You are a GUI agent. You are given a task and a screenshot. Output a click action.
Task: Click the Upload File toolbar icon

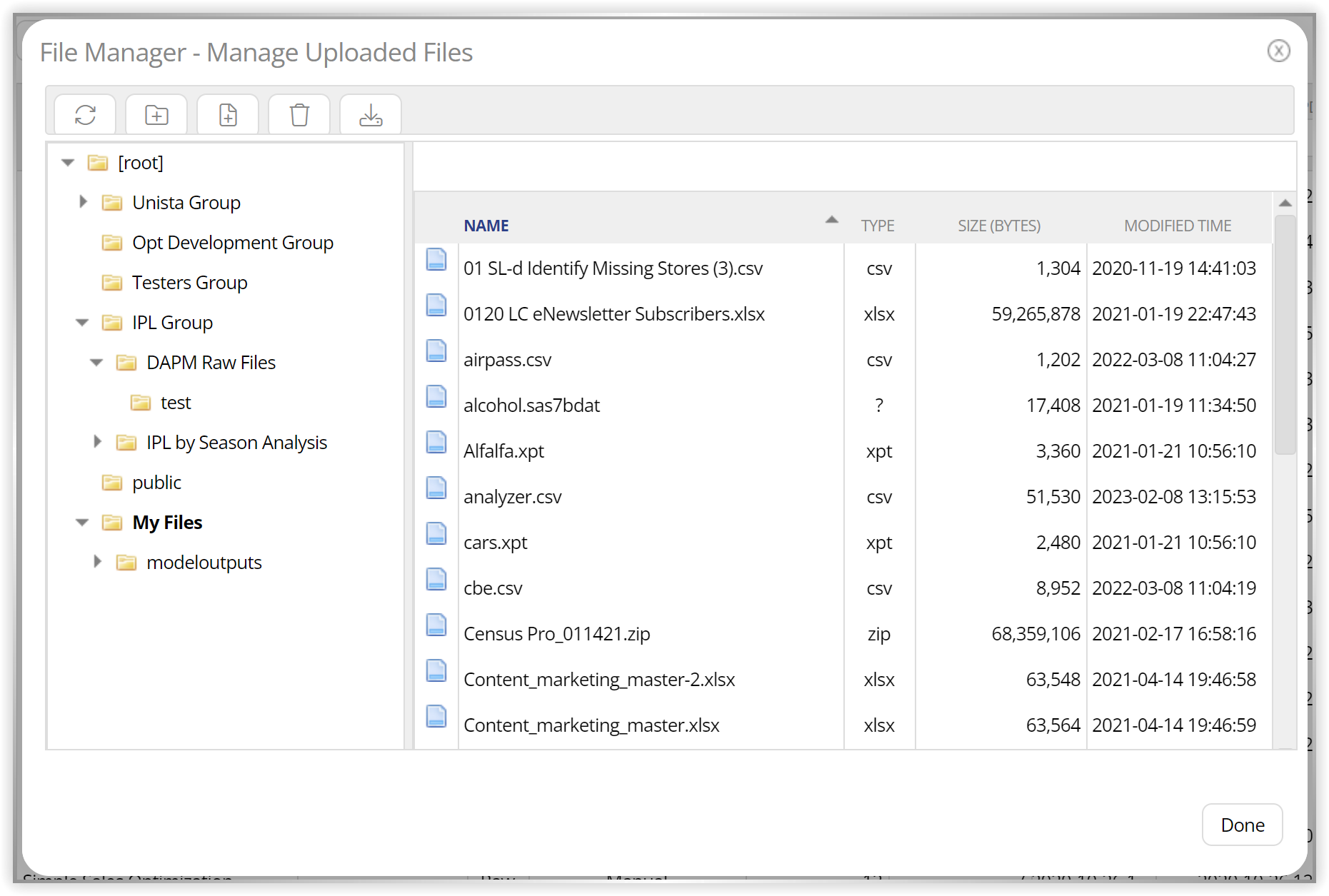coord(228,115)
